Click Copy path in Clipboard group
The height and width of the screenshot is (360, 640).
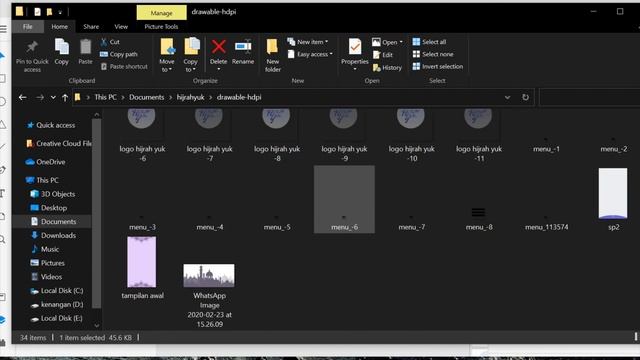tap(118, 54)
